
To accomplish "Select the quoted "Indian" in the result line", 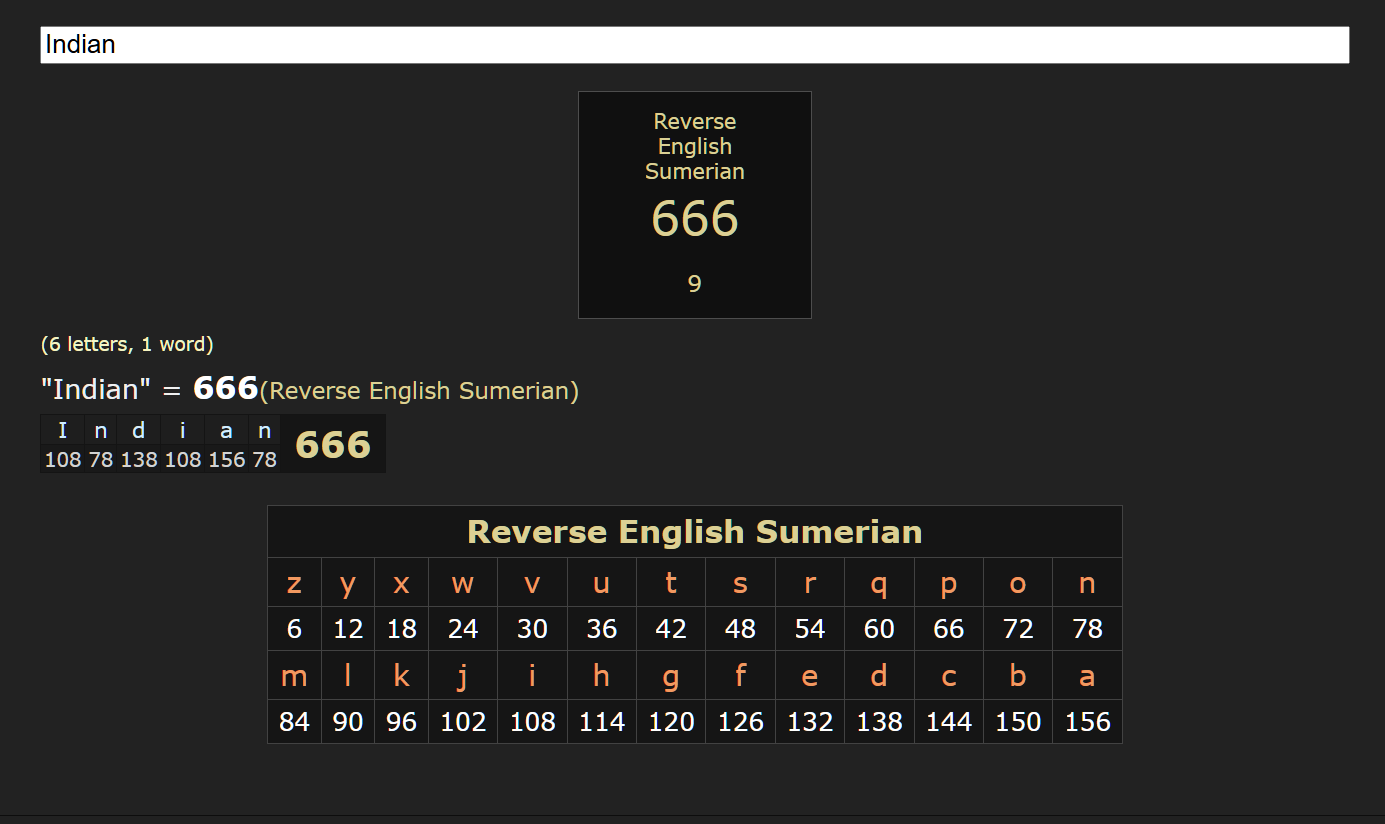I will (96, 389).
